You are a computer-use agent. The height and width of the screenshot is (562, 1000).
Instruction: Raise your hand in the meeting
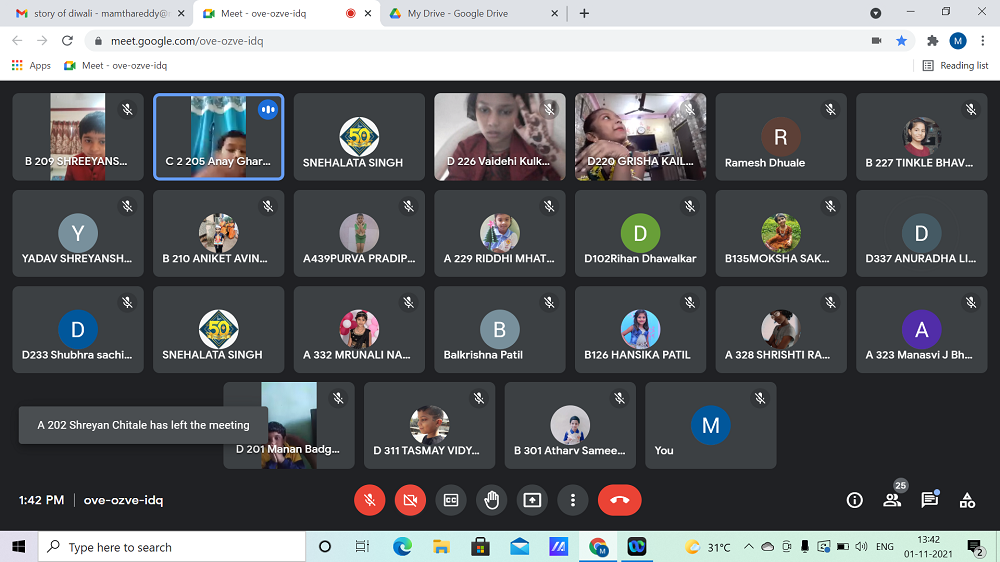(491, 500)
